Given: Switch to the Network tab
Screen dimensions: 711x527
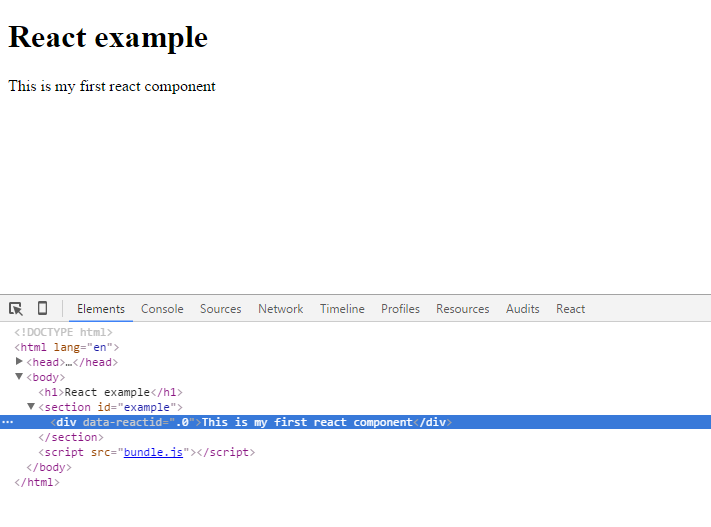Looking at the screenshot, I should tap(281, 309).
